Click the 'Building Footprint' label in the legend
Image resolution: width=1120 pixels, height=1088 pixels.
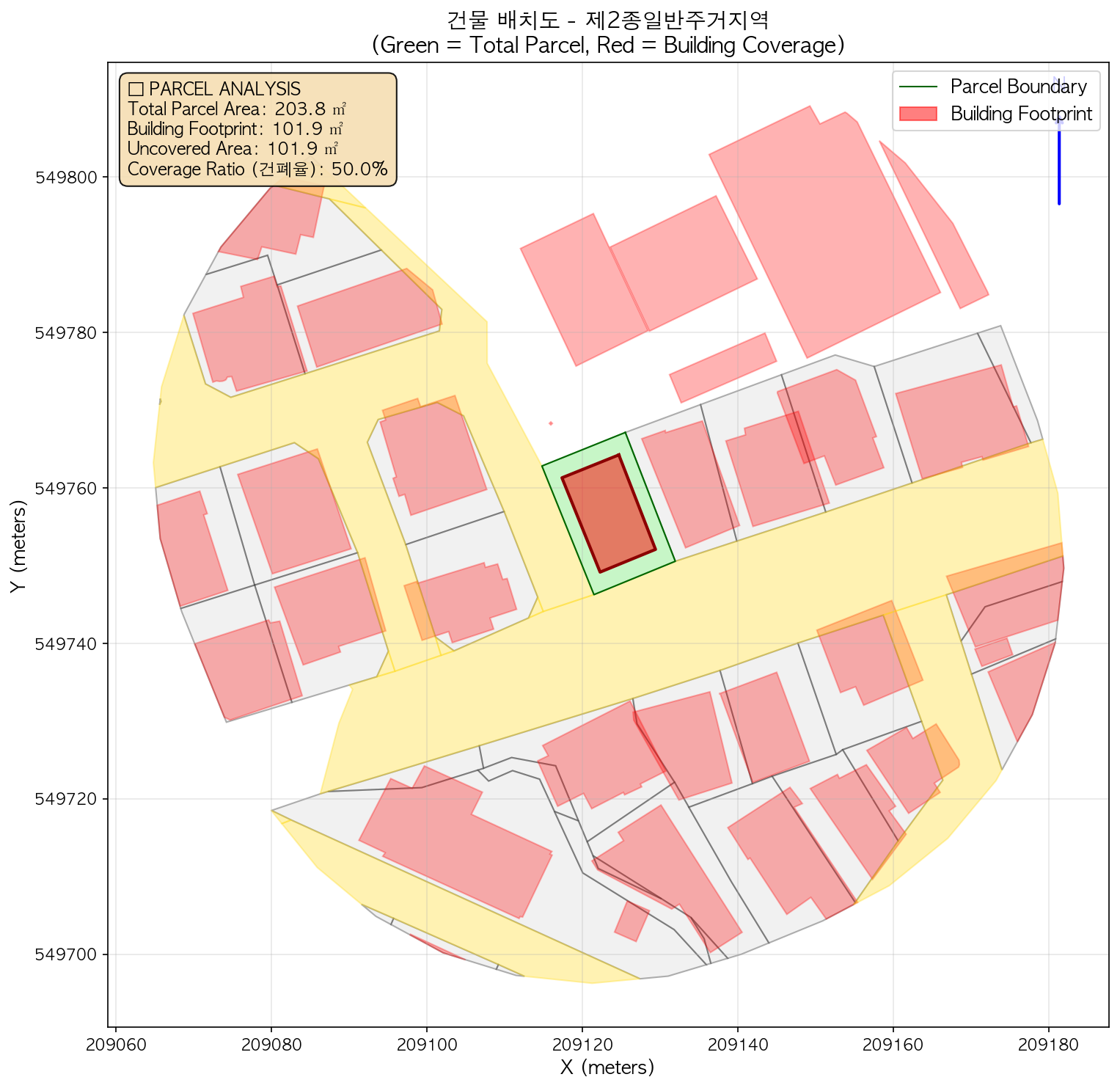coord(1021,114)
